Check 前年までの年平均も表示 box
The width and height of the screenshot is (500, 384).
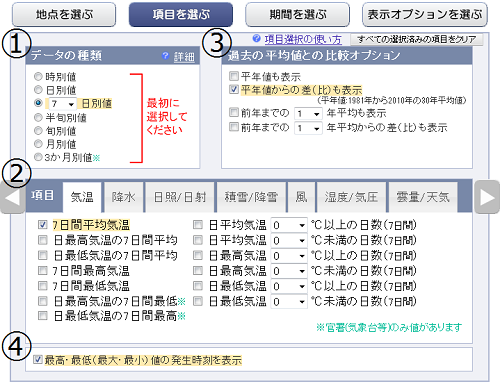click(x=234, y=112)
